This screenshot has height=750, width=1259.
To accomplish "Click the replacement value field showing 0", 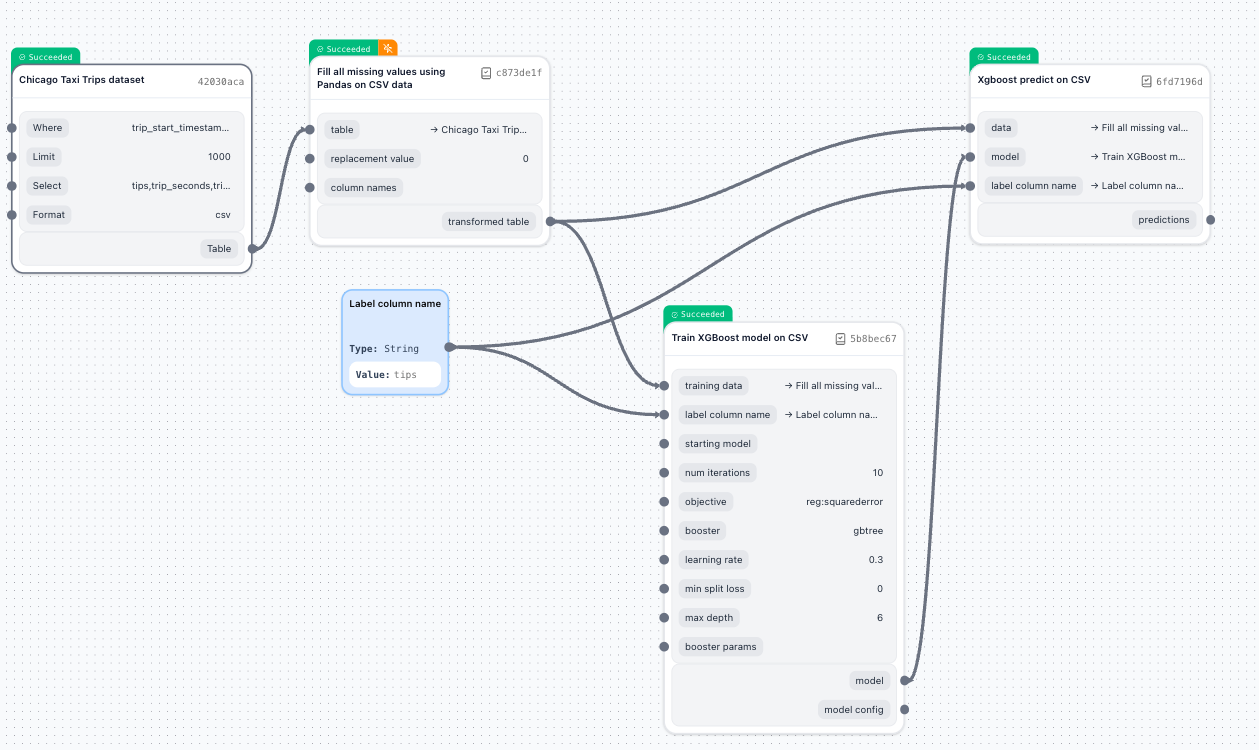I will point(525,158).
